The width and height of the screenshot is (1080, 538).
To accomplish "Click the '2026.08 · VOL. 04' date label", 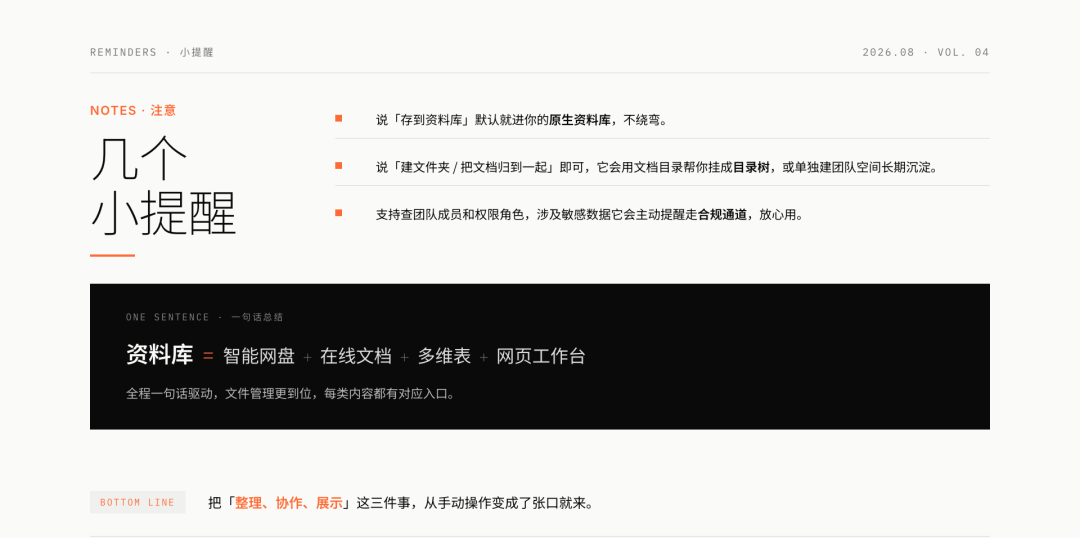I will [926, 52].
